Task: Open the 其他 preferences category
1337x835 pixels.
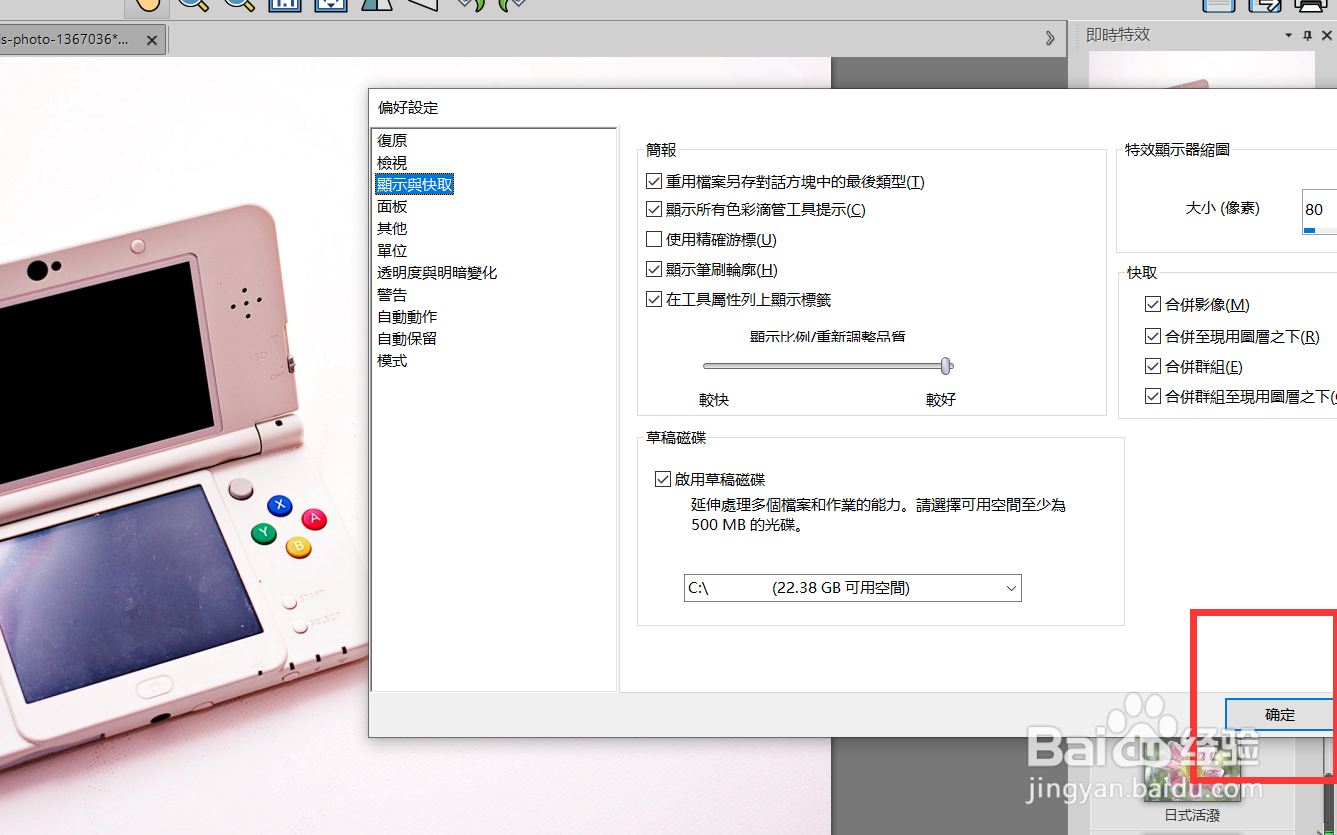Action: coord(392,228)
